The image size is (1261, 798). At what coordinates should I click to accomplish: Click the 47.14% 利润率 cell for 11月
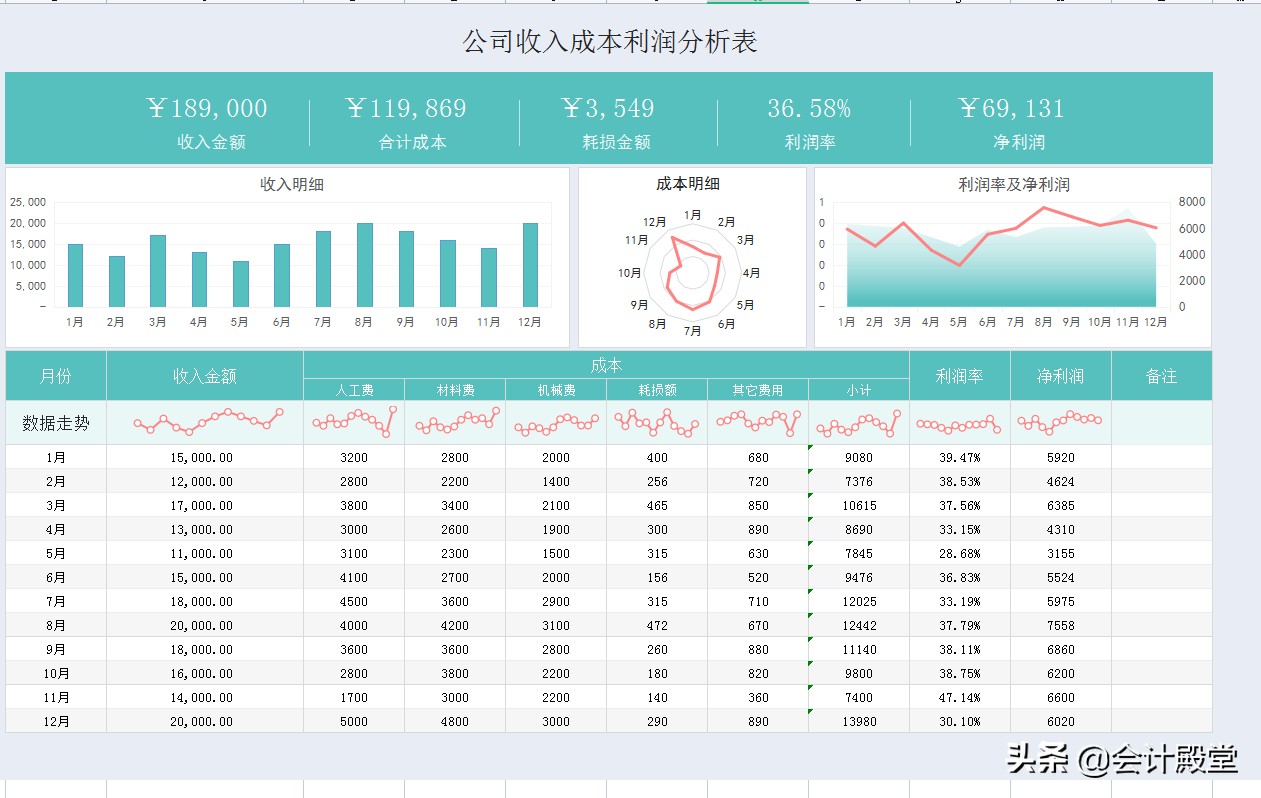coord(958,697)
